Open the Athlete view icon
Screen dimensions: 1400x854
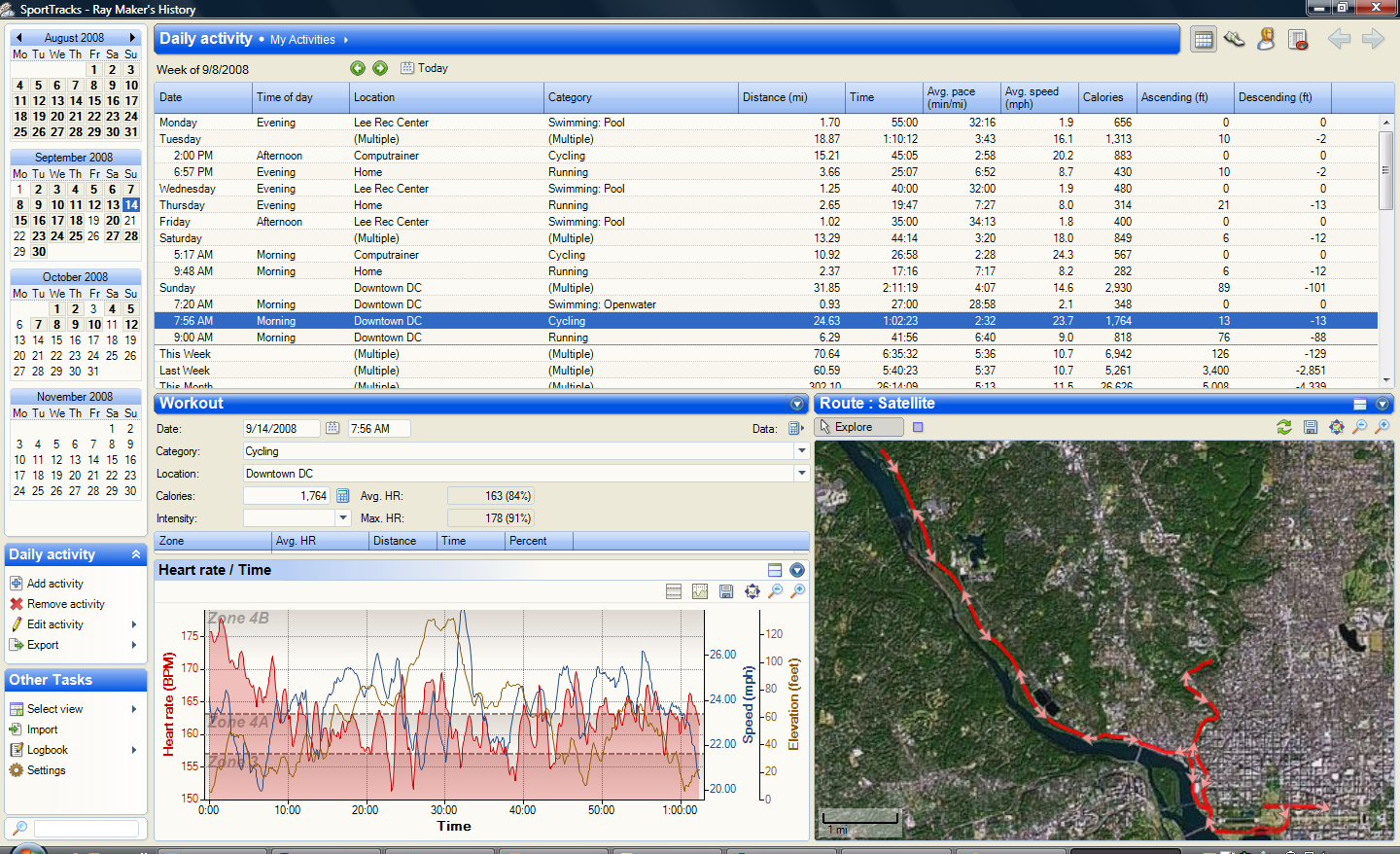click(x=1266, y=40)
